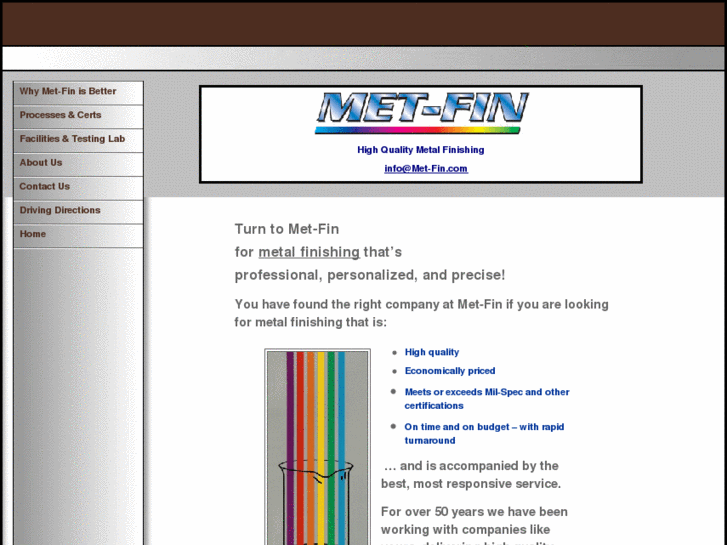727x545 pixels.
Task: Go to Processes & Certs
Action: tap(78, 116)
